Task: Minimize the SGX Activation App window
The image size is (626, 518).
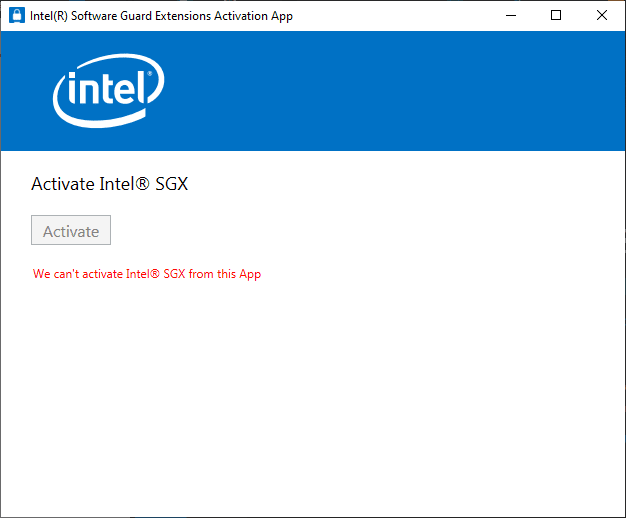Action: click(511, 16)
